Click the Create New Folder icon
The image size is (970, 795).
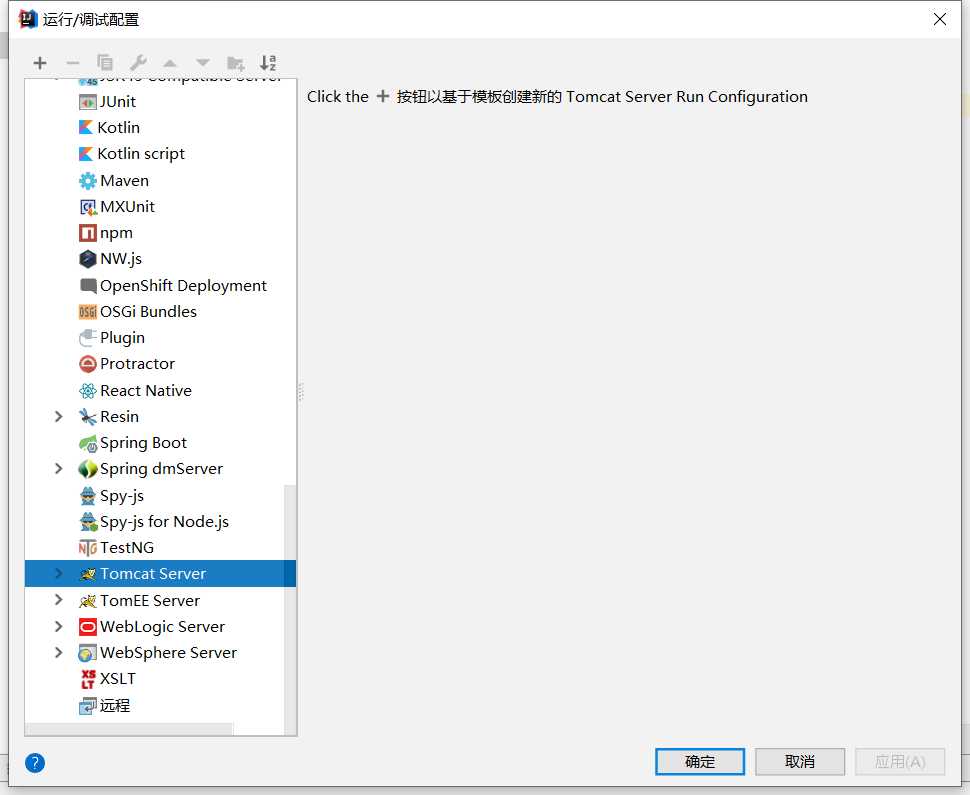point(236,62)
